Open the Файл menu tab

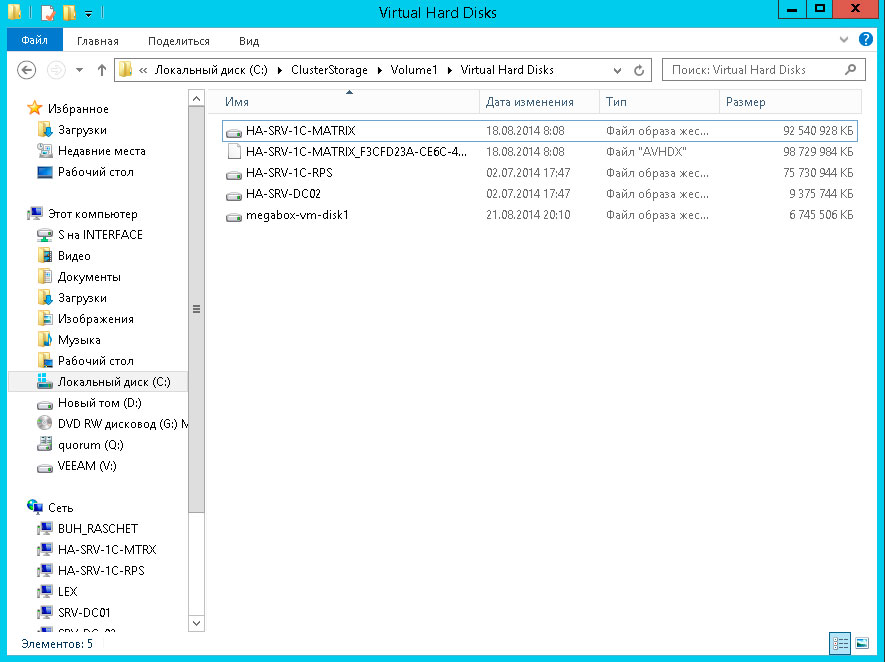[35, 41]
